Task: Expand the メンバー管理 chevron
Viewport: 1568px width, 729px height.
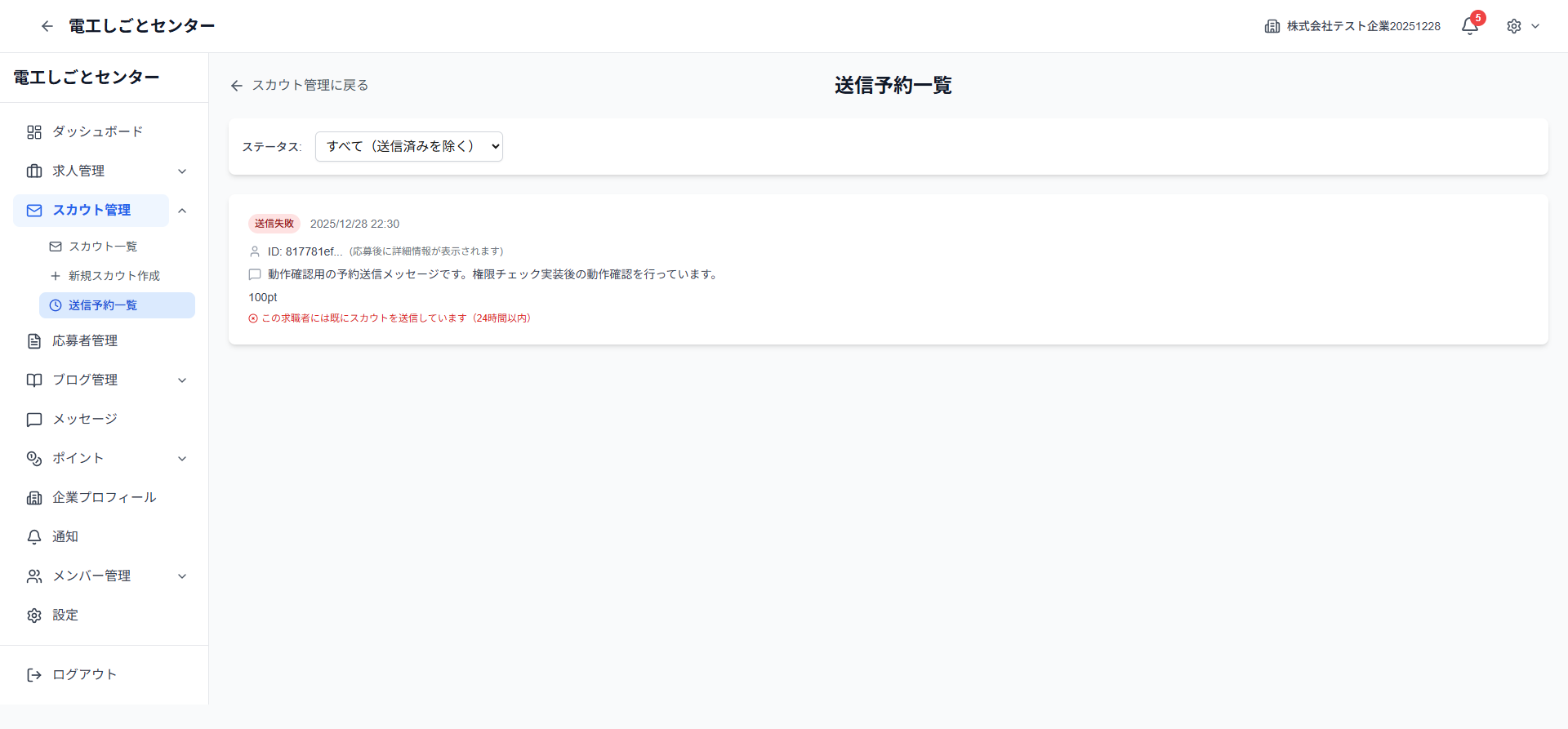Action: [182, 576]
